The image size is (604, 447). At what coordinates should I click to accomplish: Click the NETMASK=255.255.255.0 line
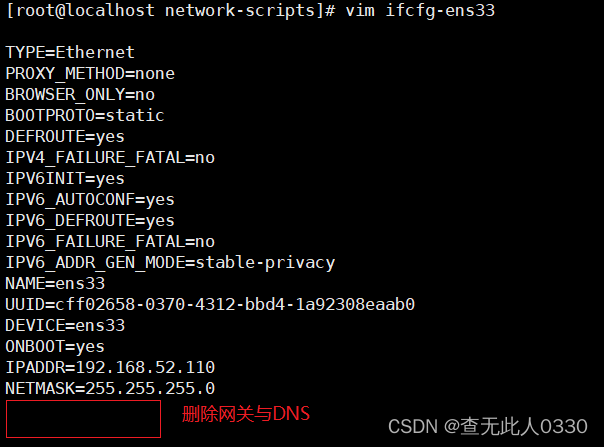pos(110,388)
